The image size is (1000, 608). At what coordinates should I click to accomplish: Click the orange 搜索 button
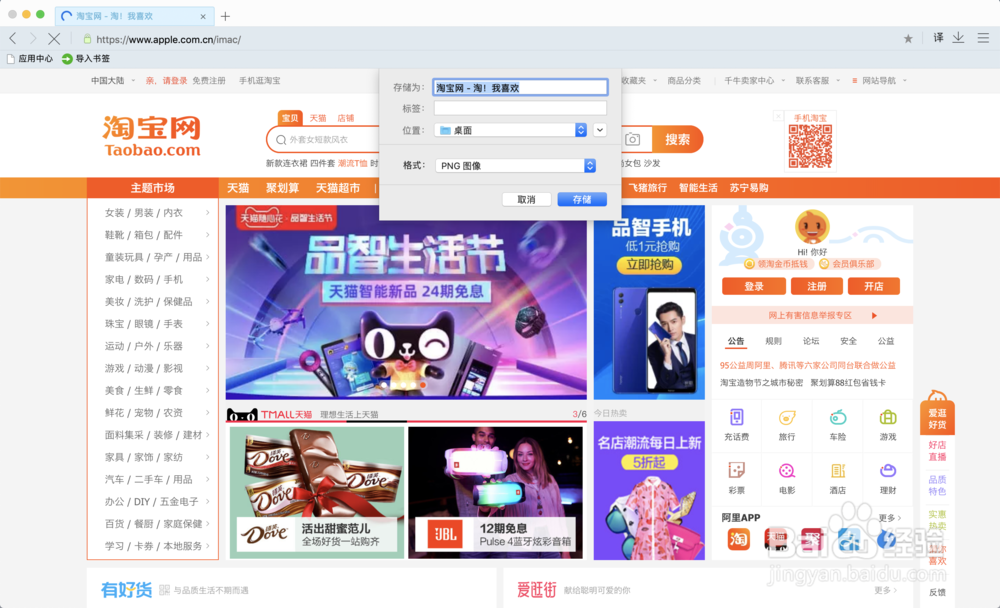click(677, 139)
